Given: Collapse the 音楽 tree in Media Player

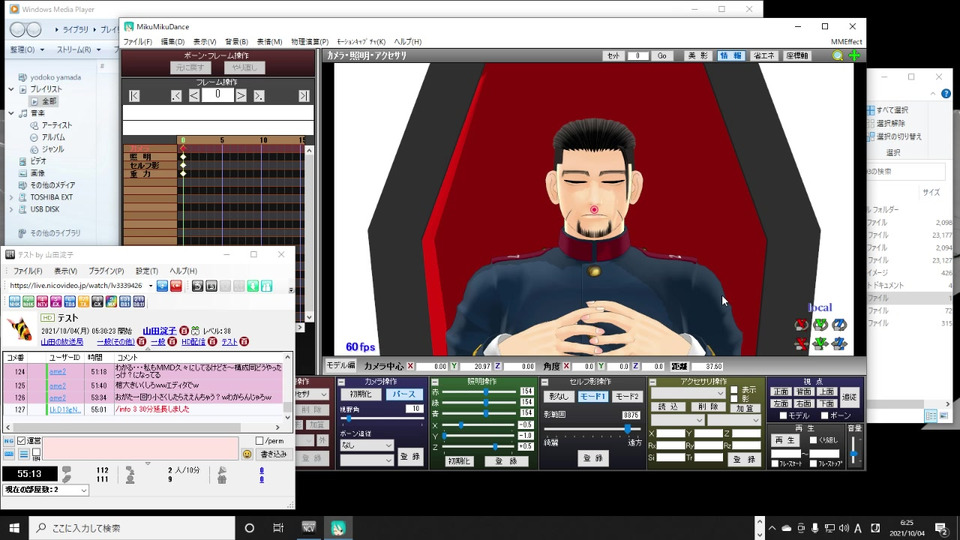Looking at the screenshot, I should click(11, 113).
